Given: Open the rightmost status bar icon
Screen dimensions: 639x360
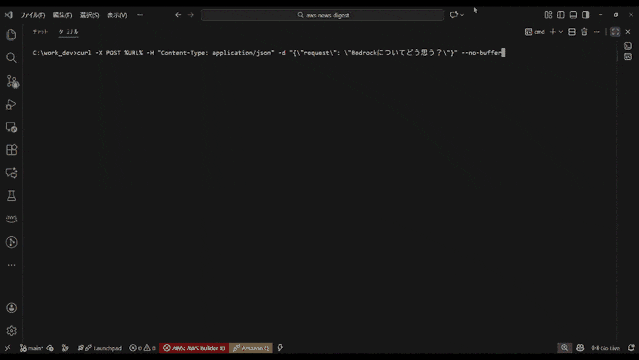Looking at the screenshot, I should click(x=631, y=348).
